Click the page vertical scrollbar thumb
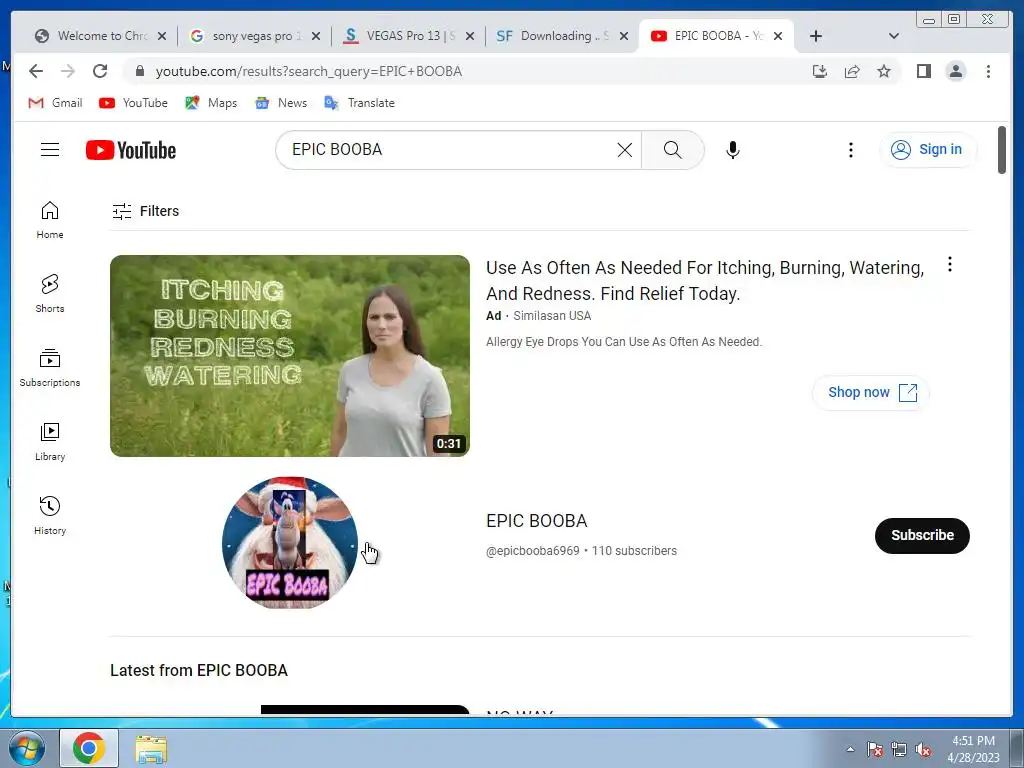 coord(1002,150)
